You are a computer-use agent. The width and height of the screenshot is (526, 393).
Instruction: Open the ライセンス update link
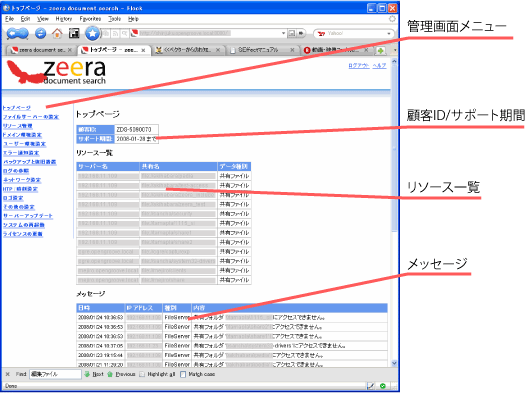(x=22, y=234)
